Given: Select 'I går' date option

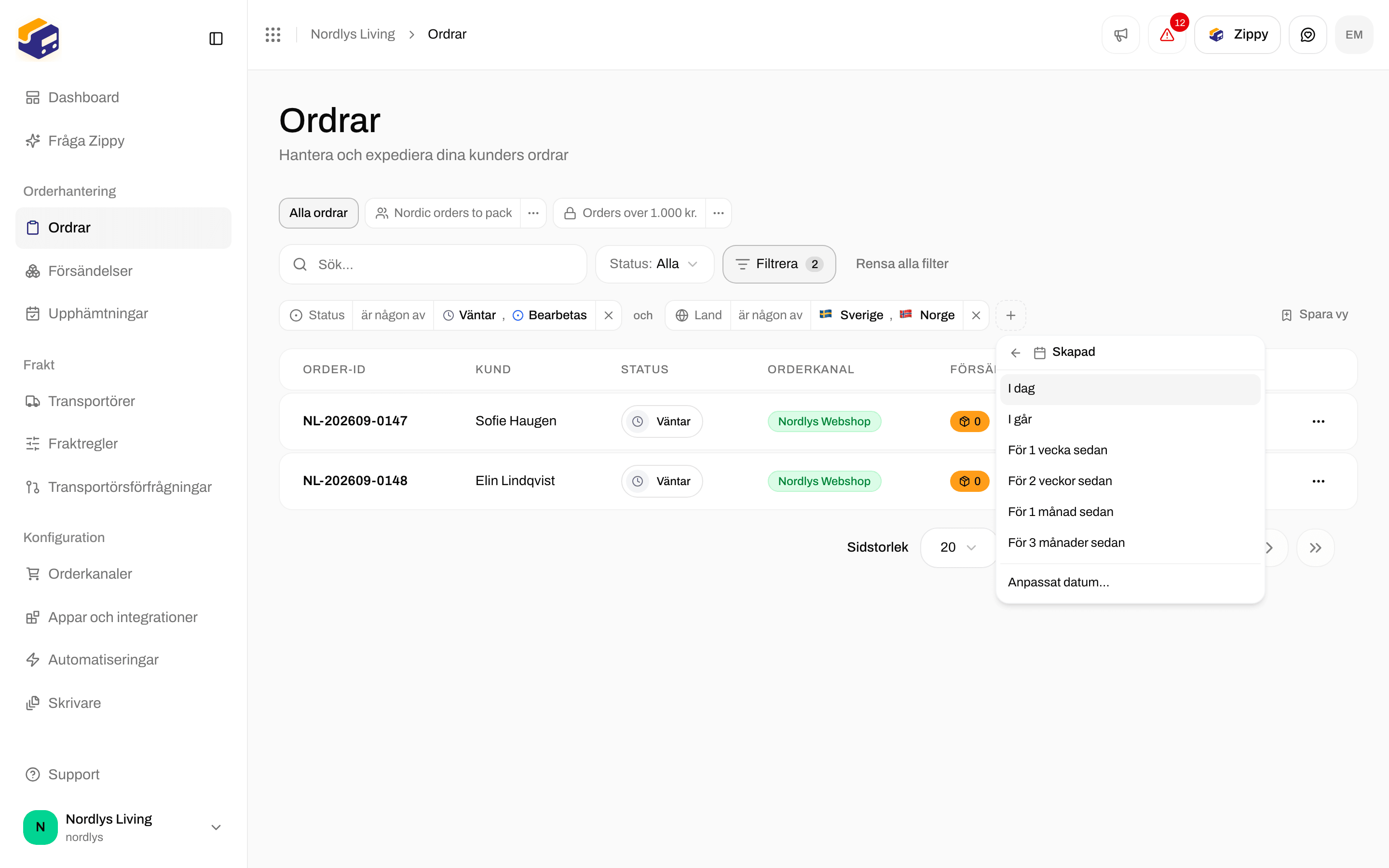Looking at the screenshot, I should (1130, 420).
